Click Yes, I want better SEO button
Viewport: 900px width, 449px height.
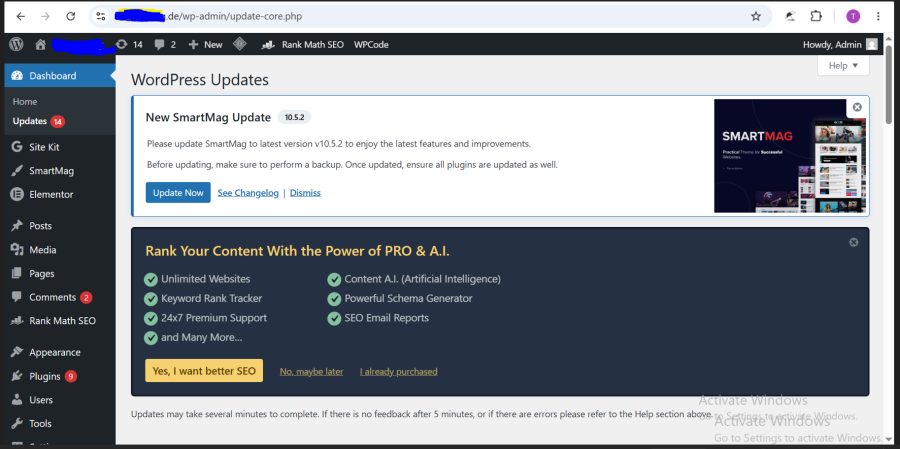point(204,371)
